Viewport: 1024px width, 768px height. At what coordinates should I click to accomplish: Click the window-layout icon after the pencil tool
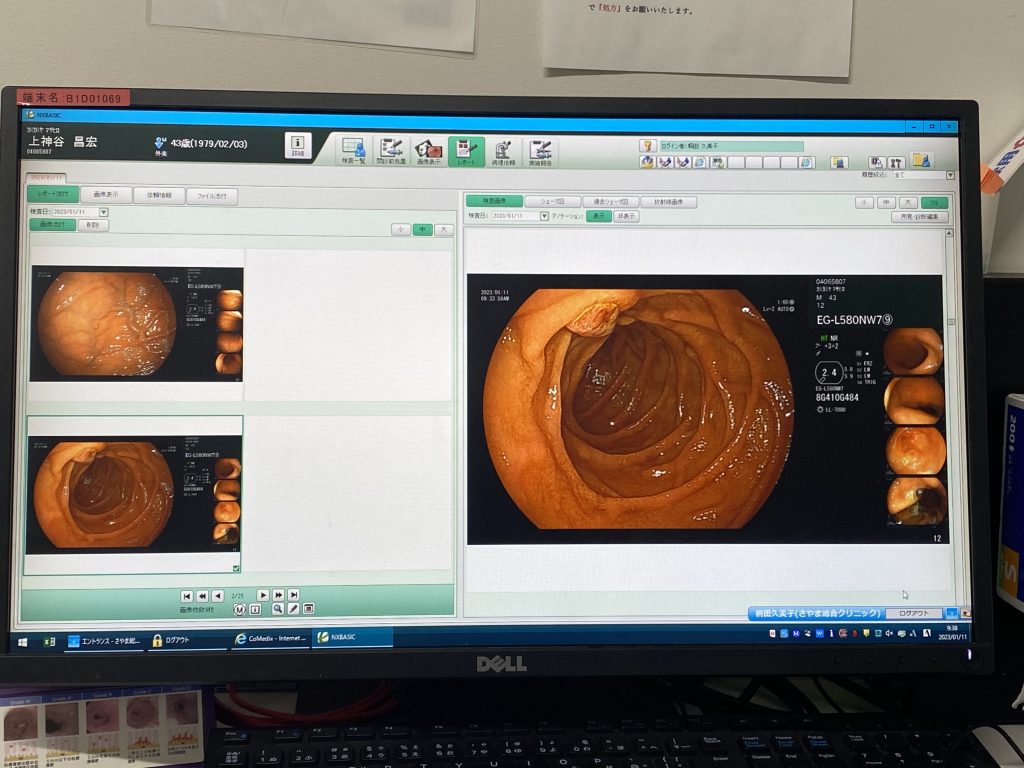coord(309,609)
